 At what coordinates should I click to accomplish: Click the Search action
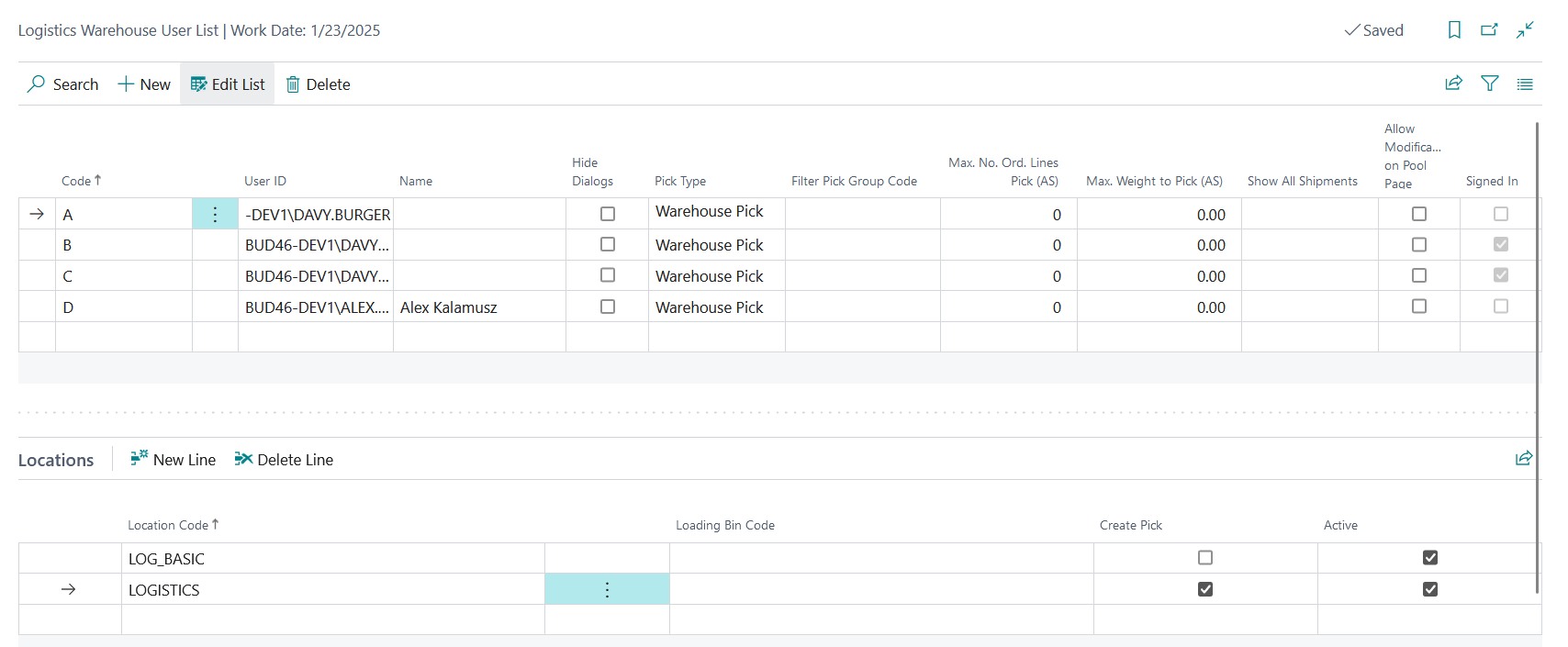63,84
